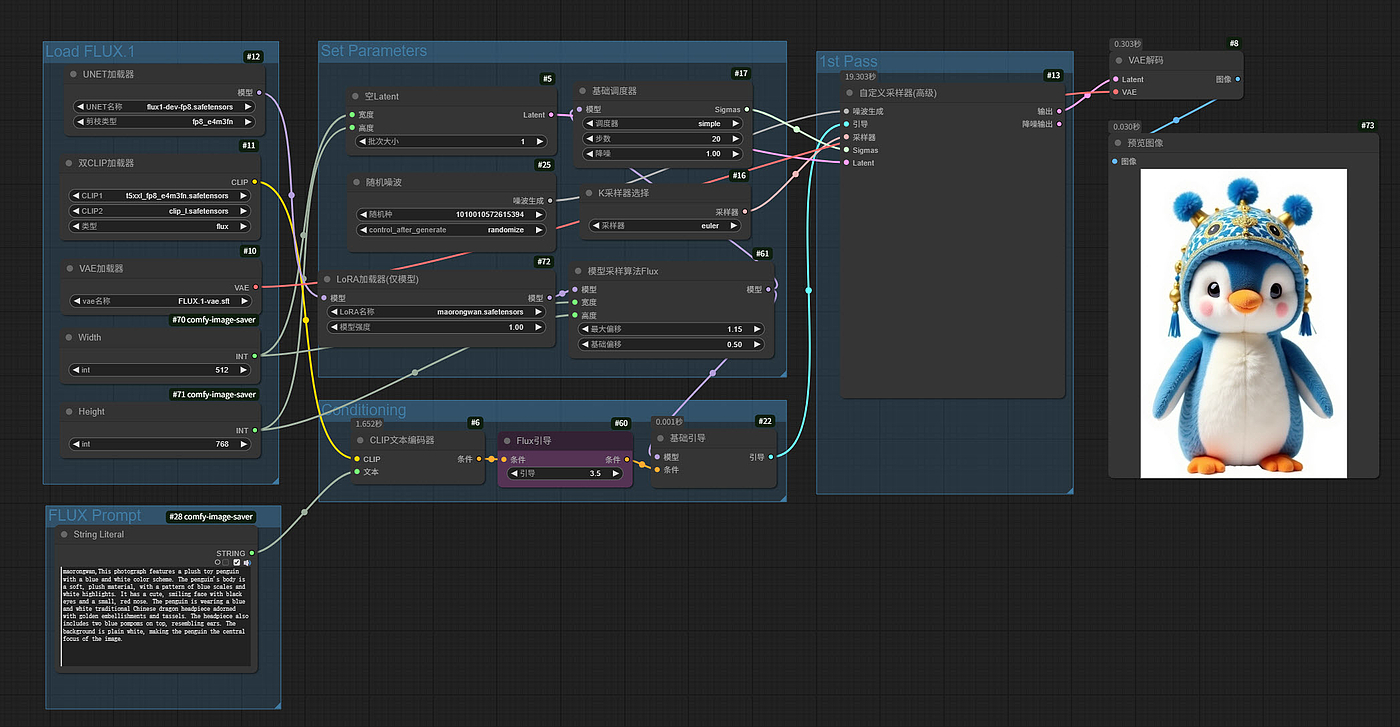Screen dimensions: 1400x727
Task: Click the VAE output port on VAE加载器
Action: pos(255,287)
